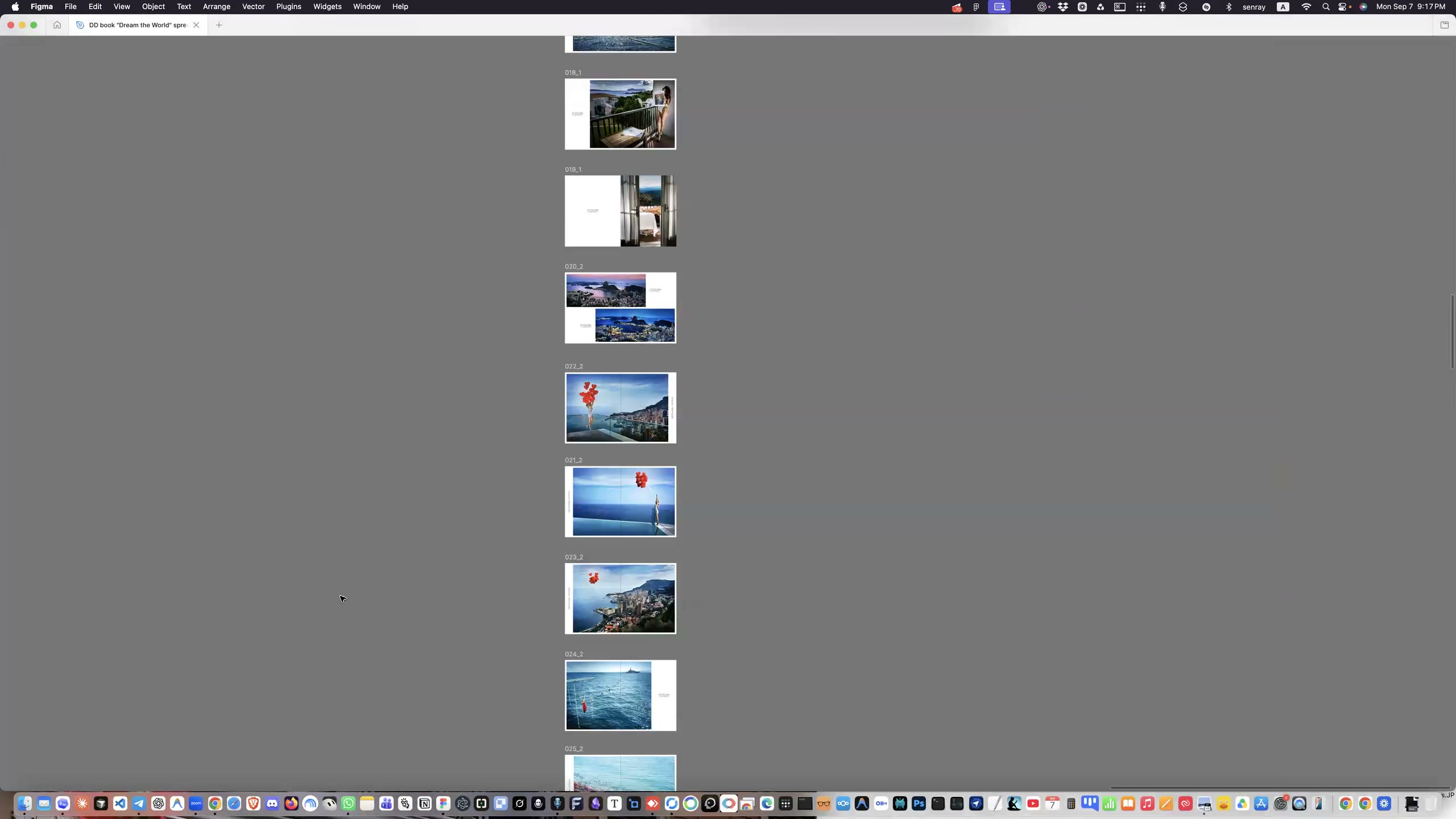Viewport: 1456px width, 819px height.
Task: Select frame label 025_2
Action: 574,749
